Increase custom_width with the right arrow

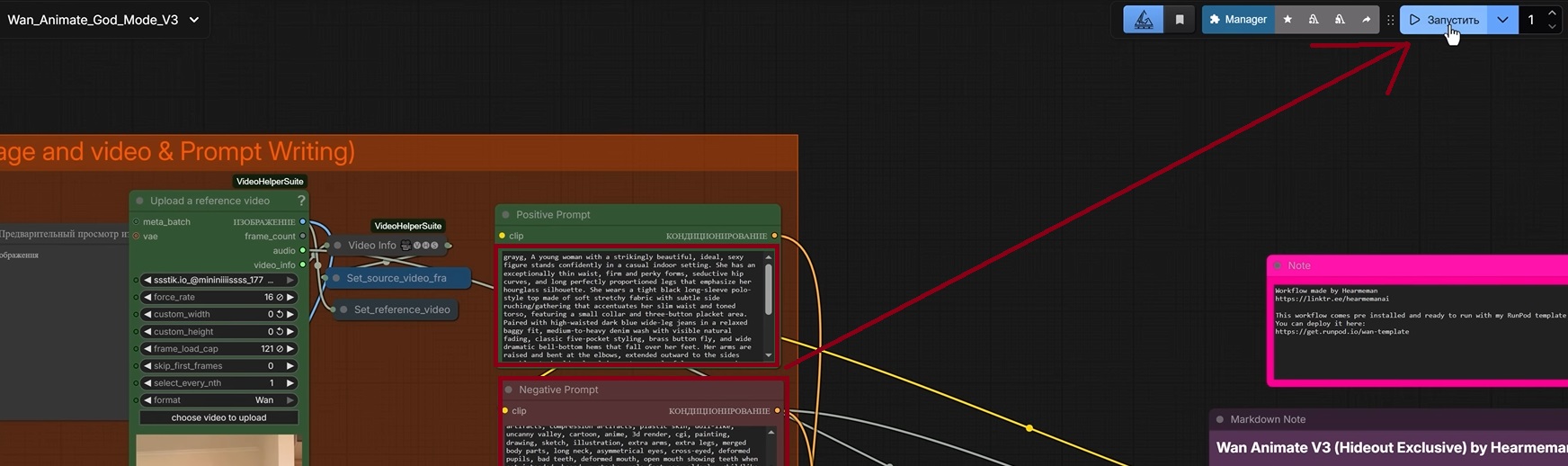click(x=290, y=314)
